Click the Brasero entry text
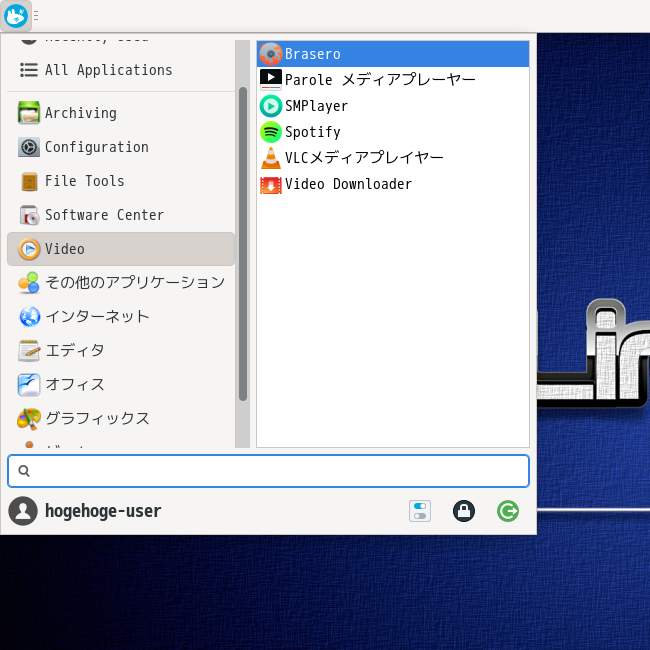Screen dimensions: 650x650 313,54
